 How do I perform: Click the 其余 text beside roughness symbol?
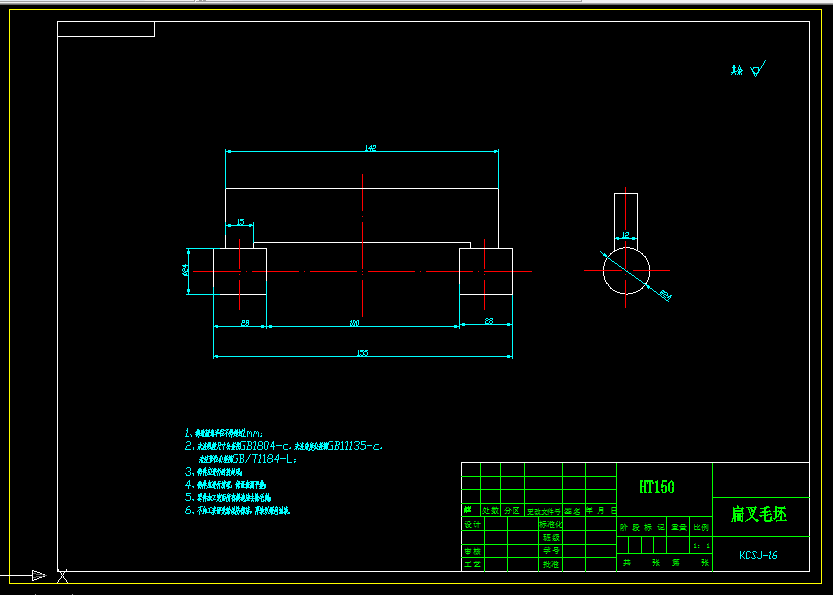[736, 70]
